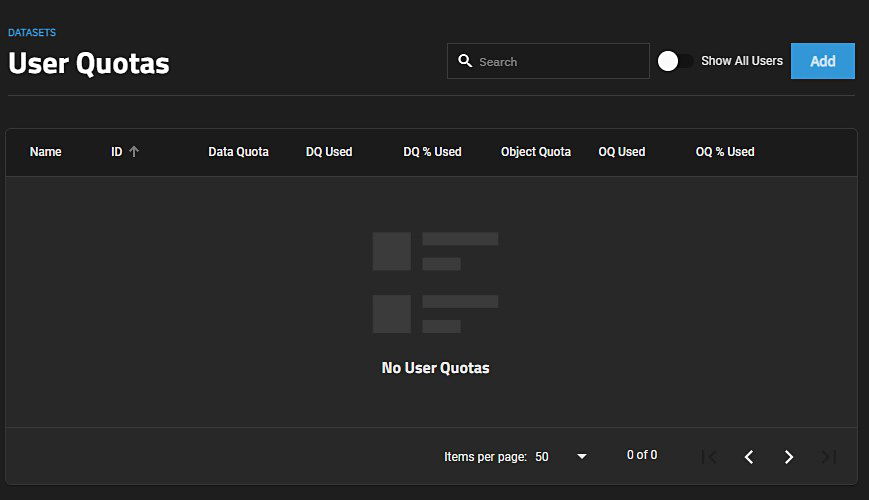This screenshot has height=500, width=869.
Task: Toggle the Show All Users switch
Action: point(675,61)
